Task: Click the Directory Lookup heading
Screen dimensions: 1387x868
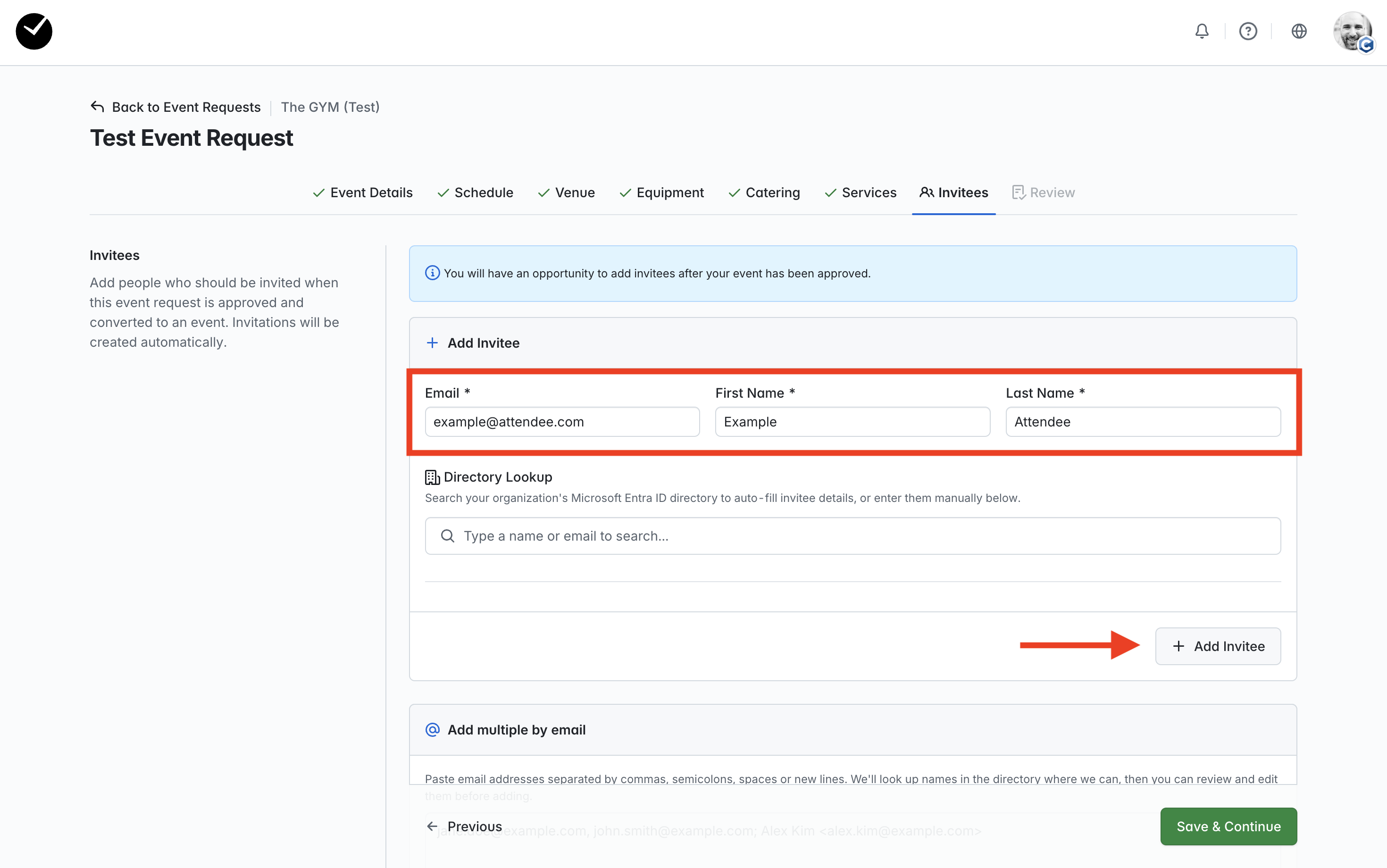Action: 498,477
